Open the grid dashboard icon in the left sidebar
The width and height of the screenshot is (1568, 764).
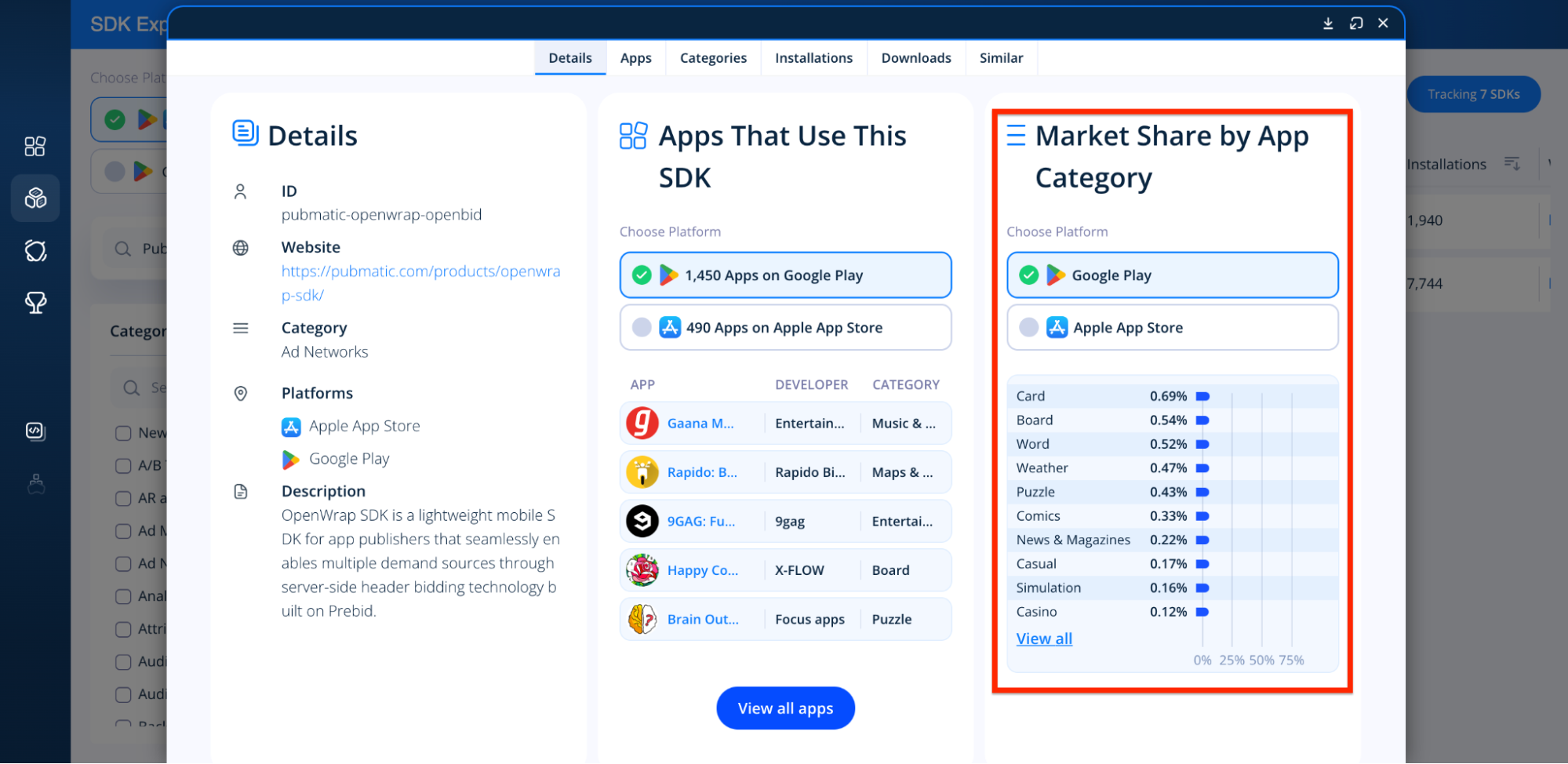(x=35, y=147)
